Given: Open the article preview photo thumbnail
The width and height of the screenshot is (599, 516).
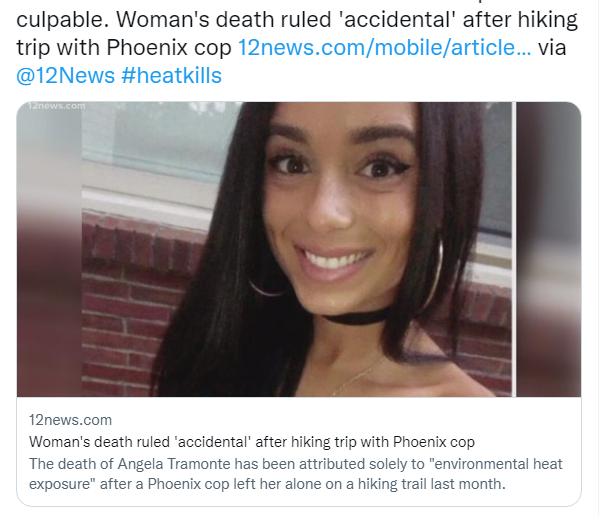Looking at the screenshot, I should [299, 249].
